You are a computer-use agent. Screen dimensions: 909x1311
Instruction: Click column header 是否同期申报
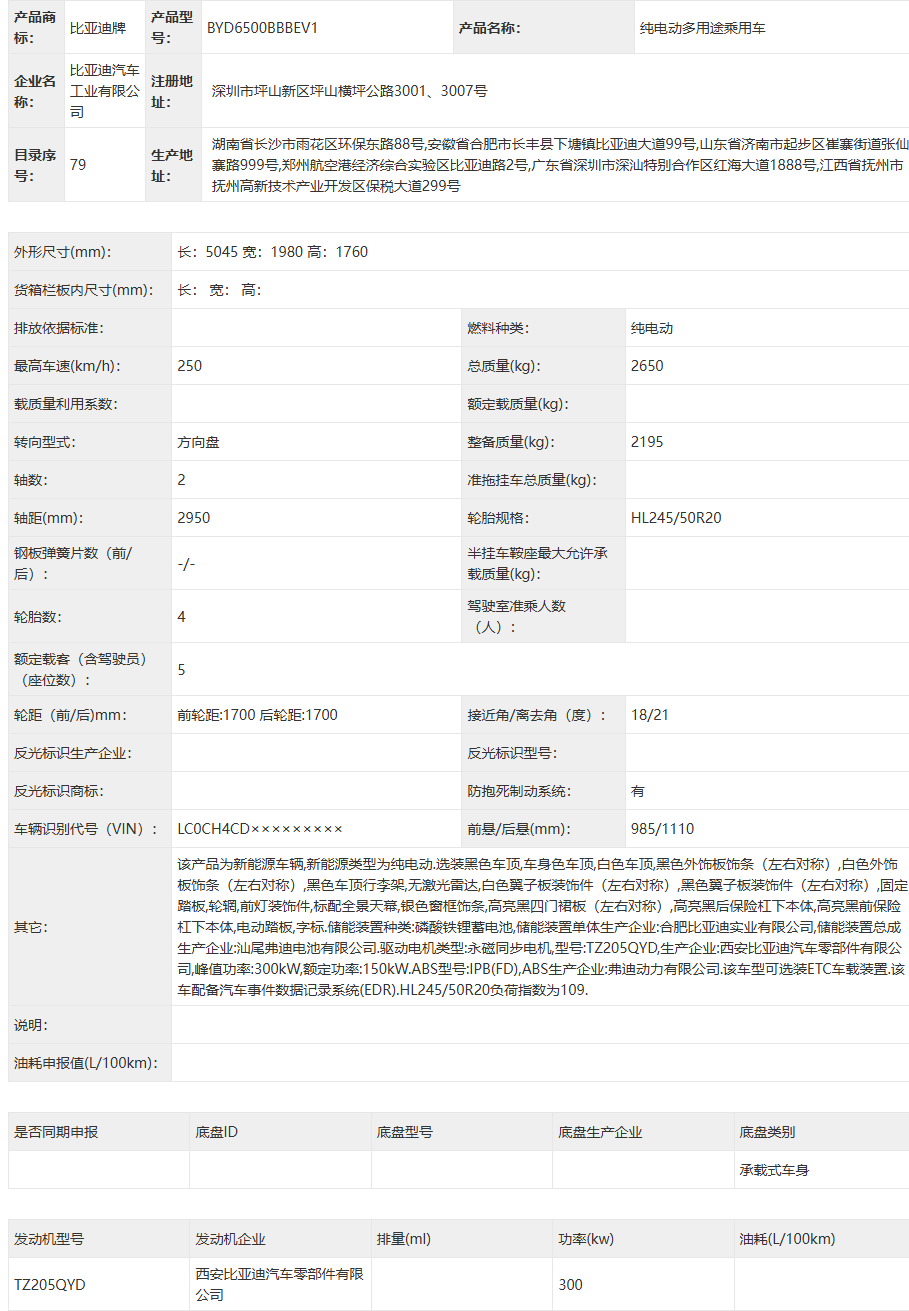pos(56,1132)
